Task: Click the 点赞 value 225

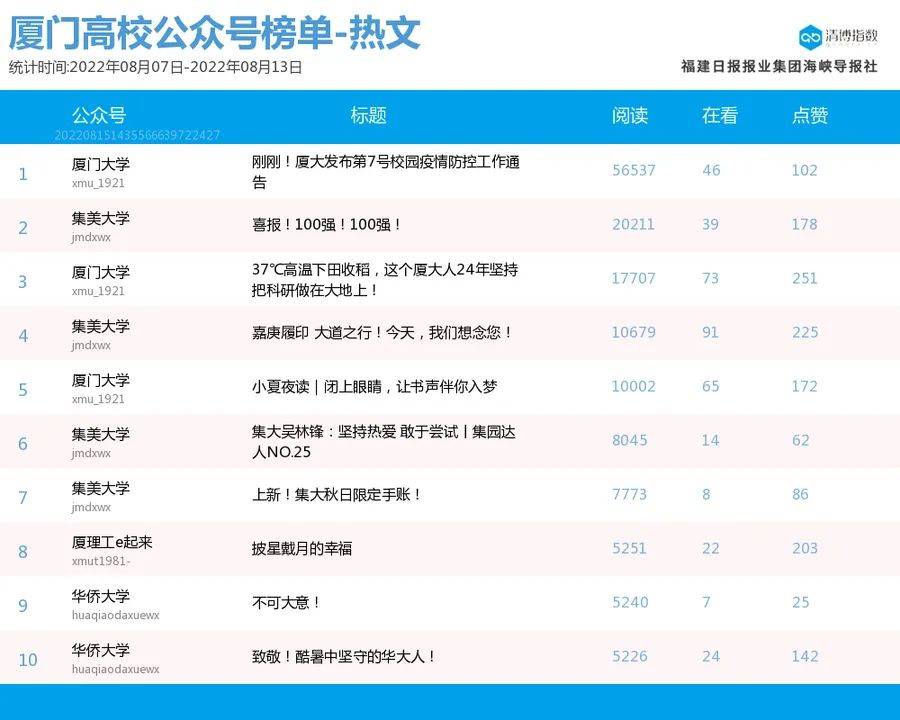Action: [x=805, y=332]
